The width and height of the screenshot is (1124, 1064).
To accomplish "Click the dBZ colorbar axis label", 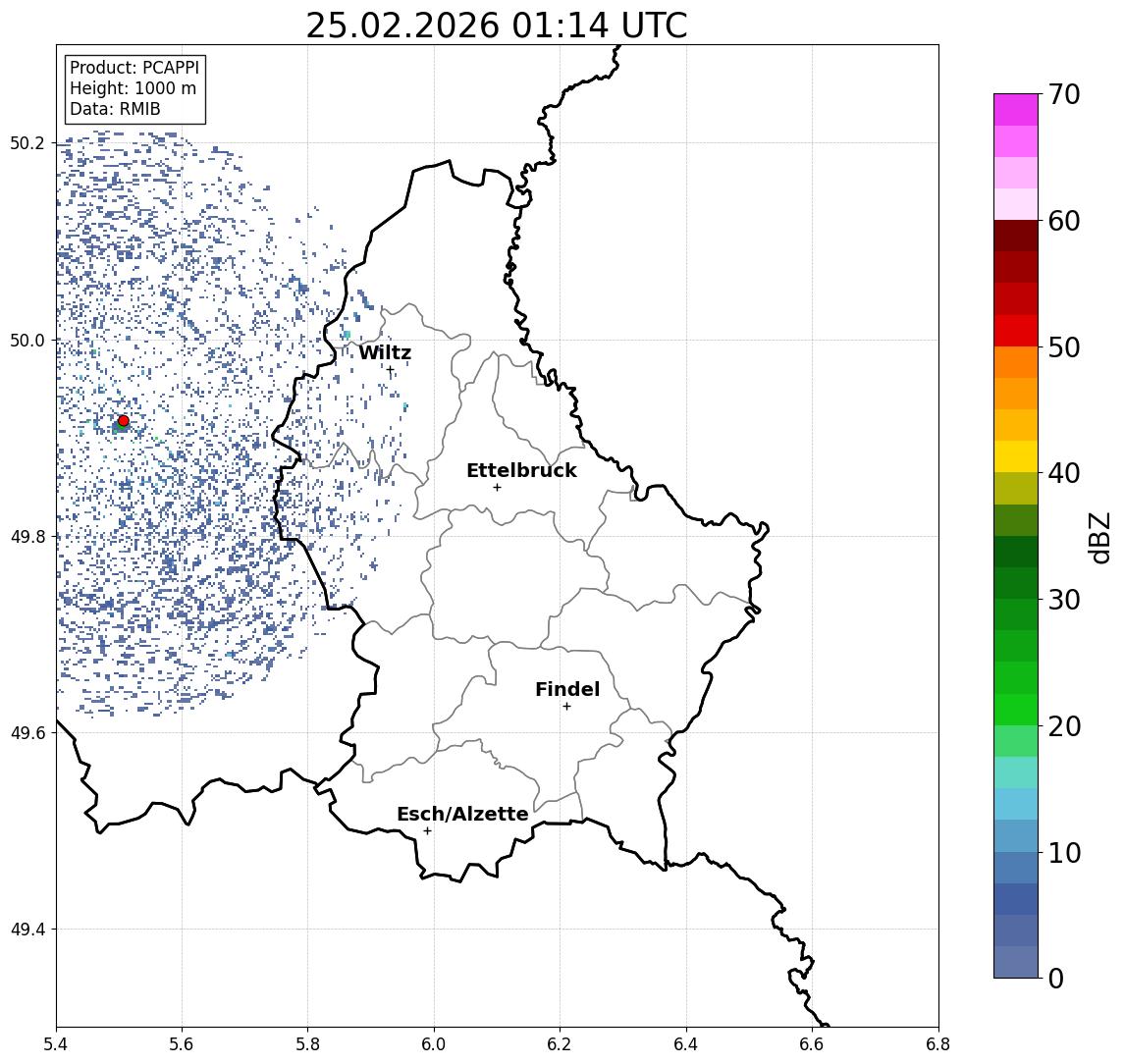I will (x=1098, y=538).
